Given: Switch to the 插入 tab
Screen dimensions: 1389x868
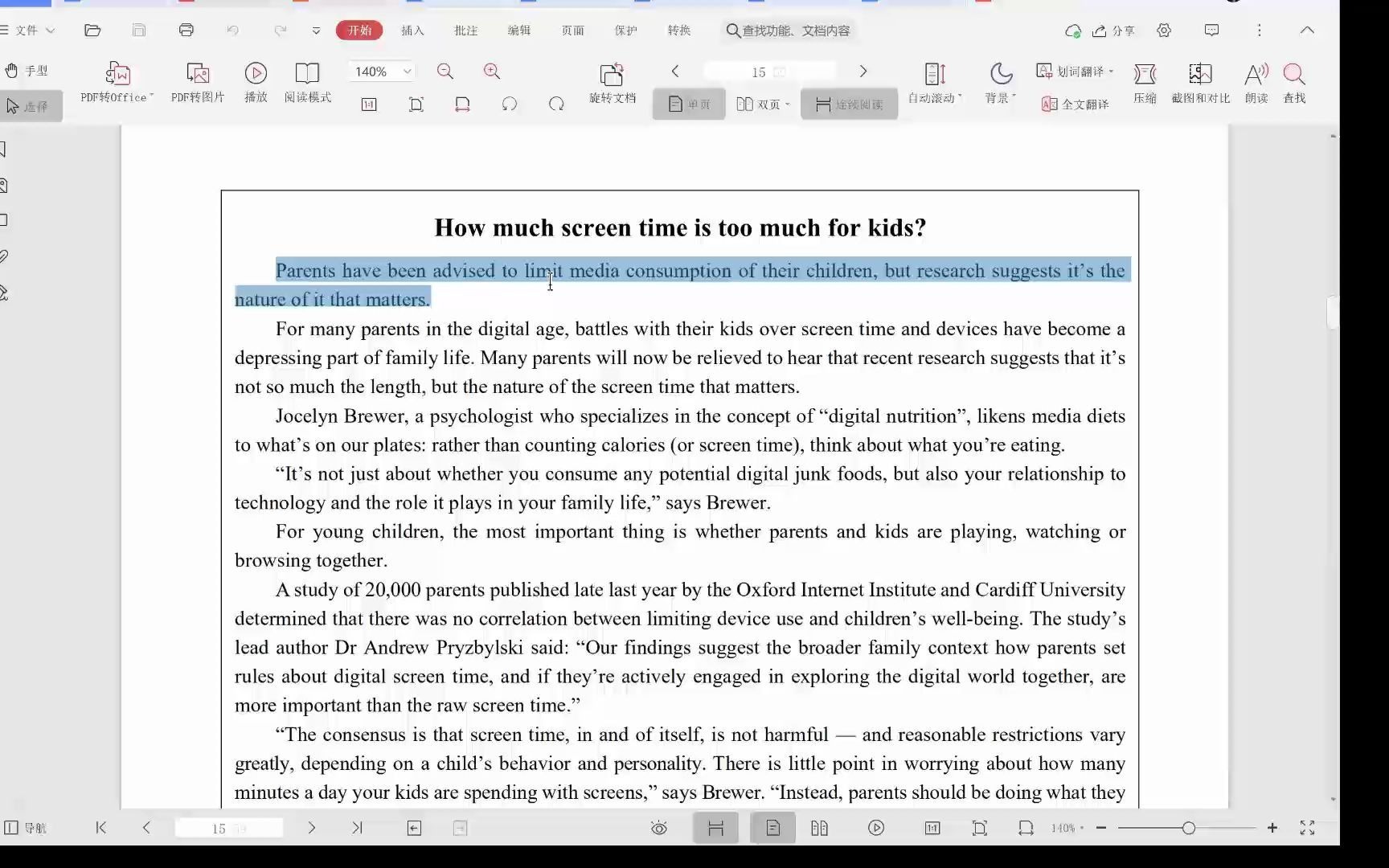Looking at the screenshot, I should click(x=412, y=31).
